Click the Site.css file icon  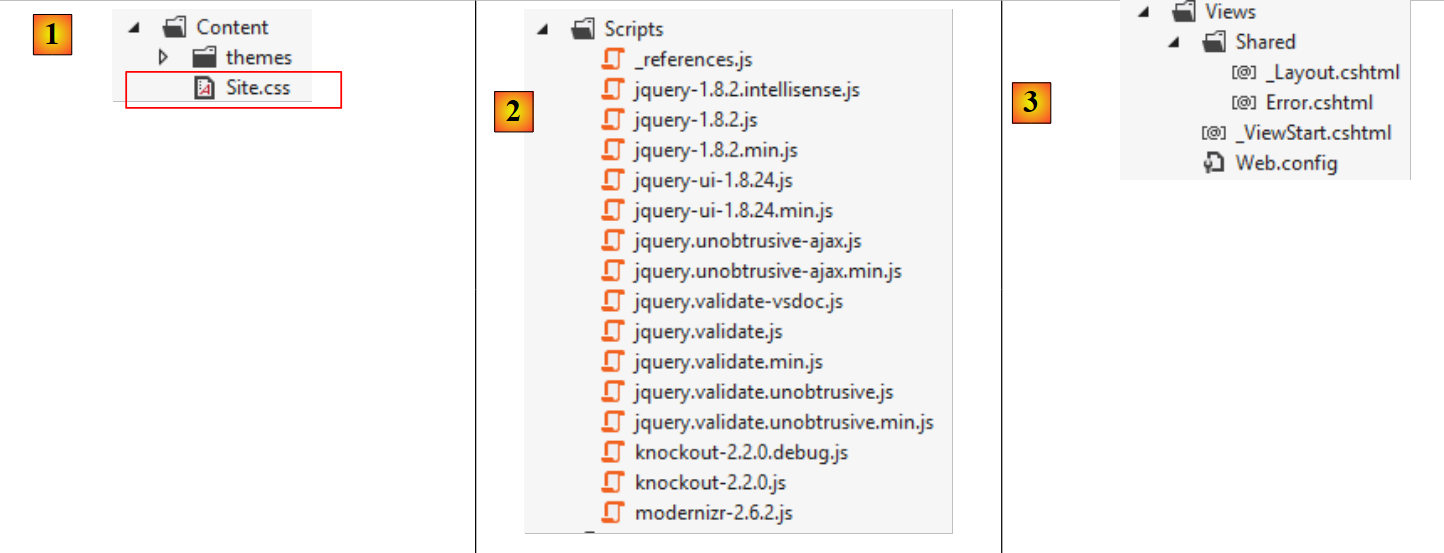click(204, 88)
